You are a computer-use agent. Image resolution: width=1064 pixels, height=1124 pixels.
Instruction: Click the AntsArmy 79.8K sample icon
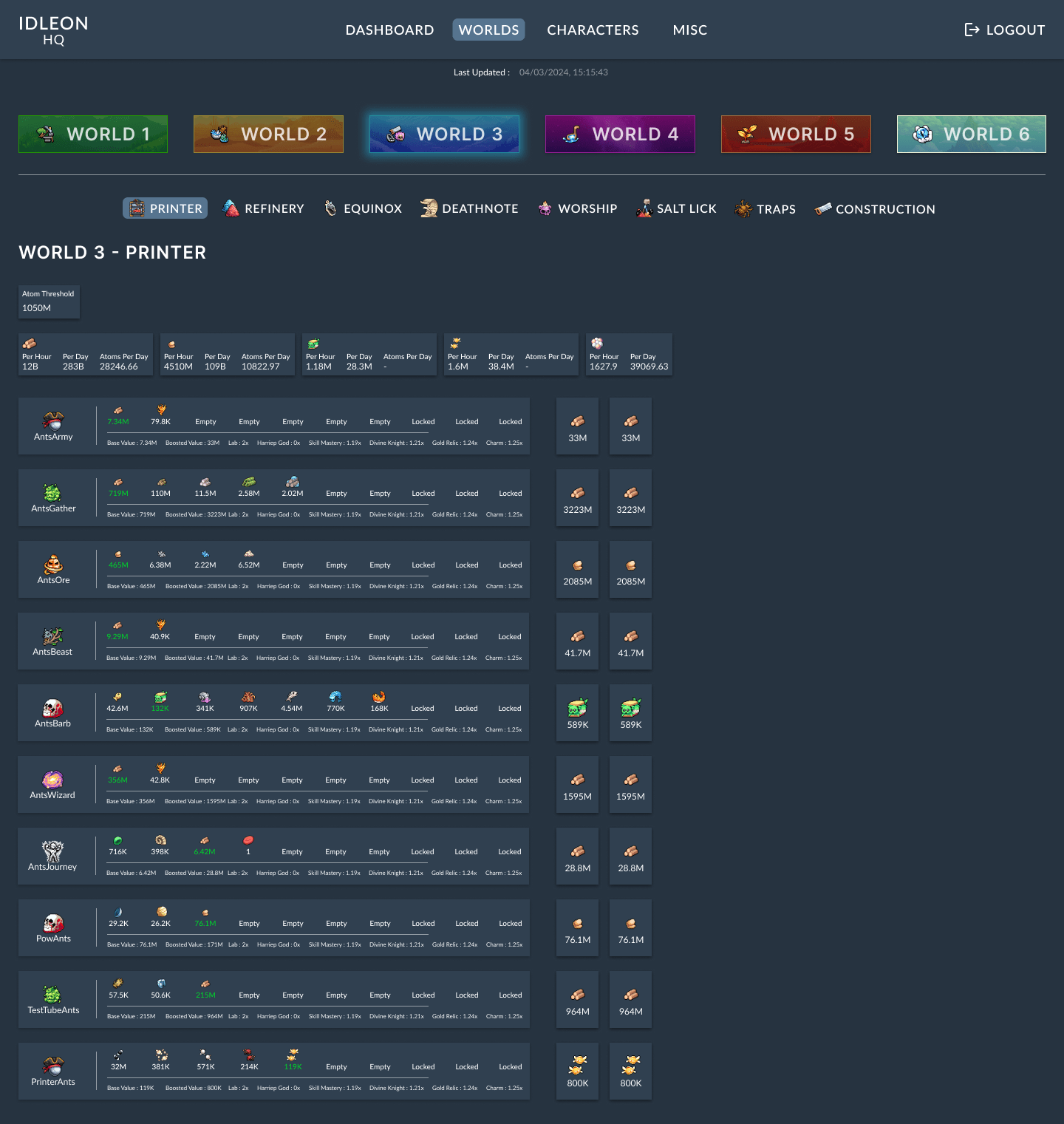click(161, 410)
